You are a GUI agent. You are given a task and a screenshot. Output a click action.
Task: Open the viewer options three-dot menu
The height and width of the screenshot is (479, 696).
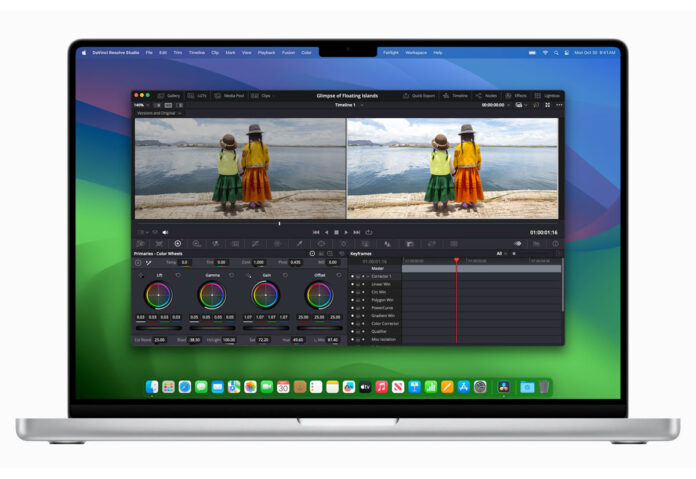tap(559, 105)
